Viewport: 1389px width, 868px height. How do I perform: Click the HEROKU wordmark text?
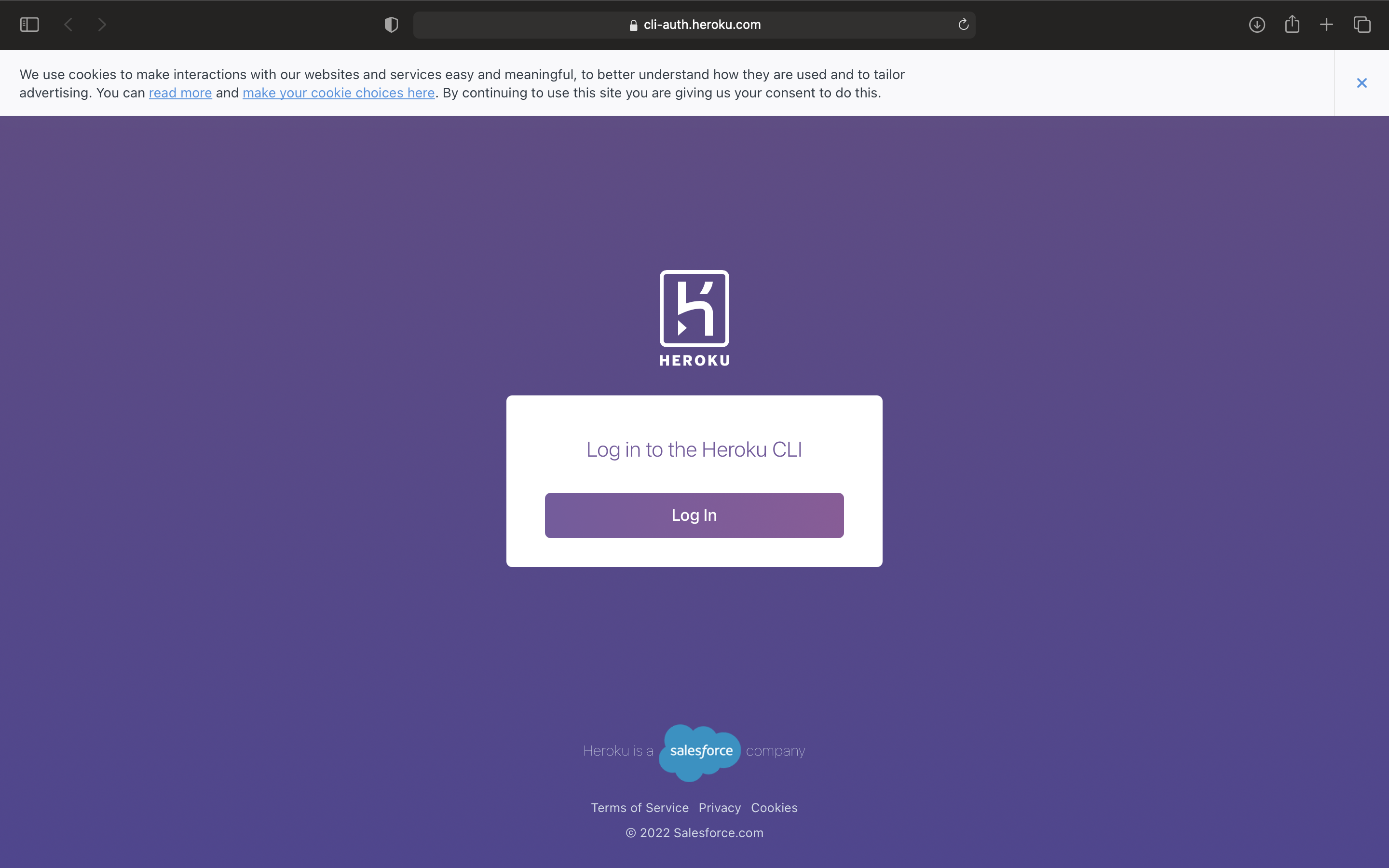point(694,361)
